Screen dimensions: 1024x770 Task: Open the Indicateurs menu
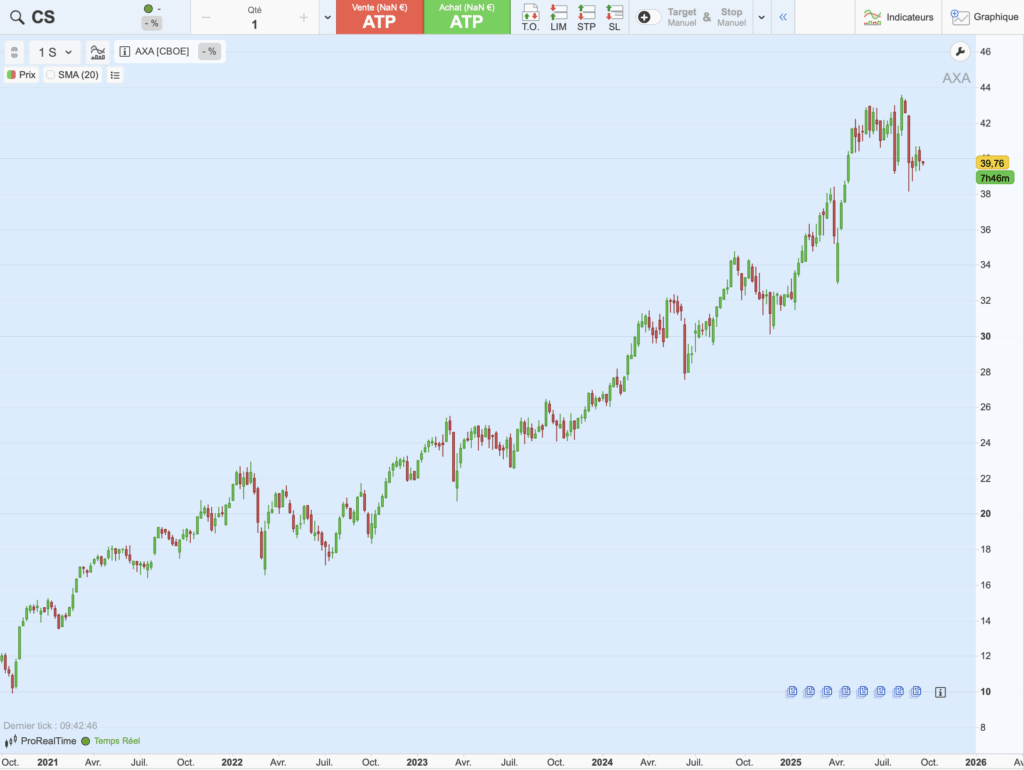(x=898, y=16)
